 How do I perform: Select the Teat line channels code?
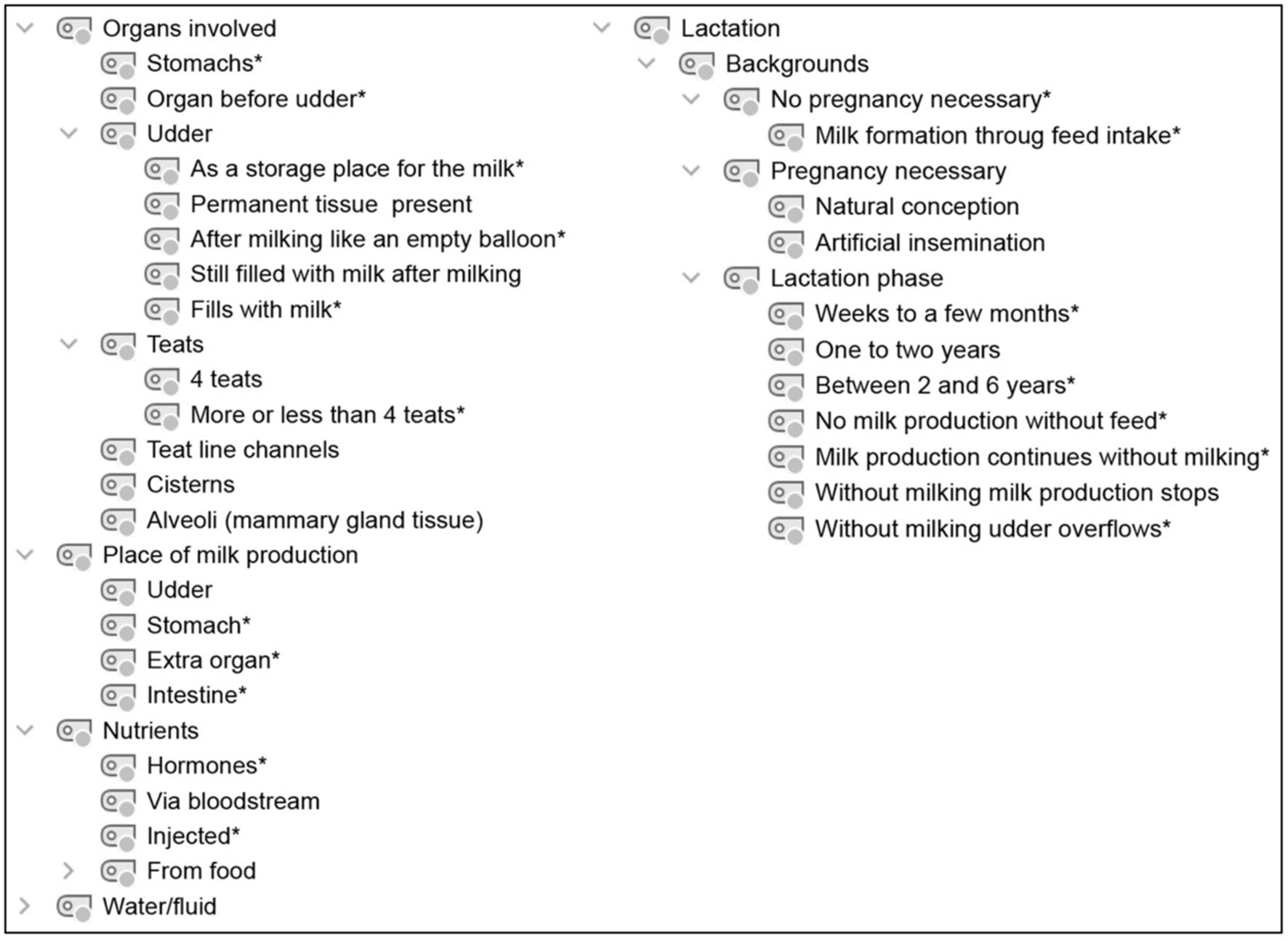click(x=242, y=450)
